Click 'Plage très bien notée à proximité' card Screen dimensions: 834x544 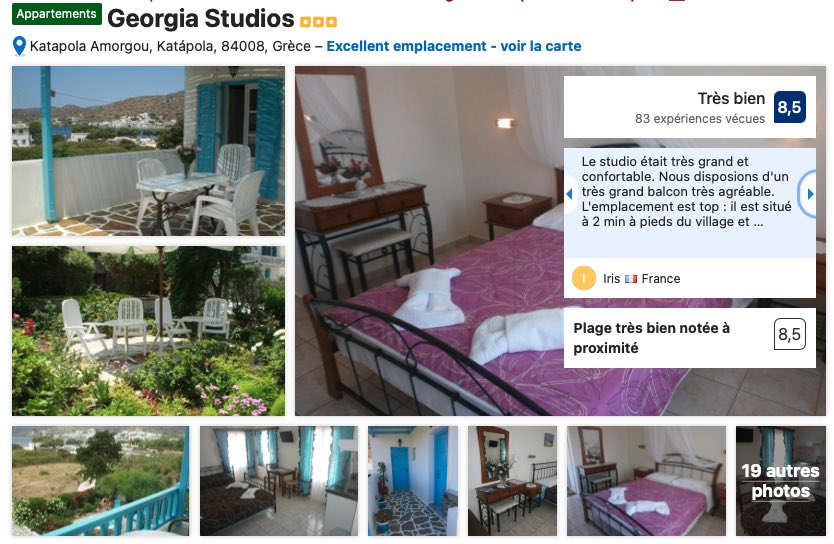[689, 338]
